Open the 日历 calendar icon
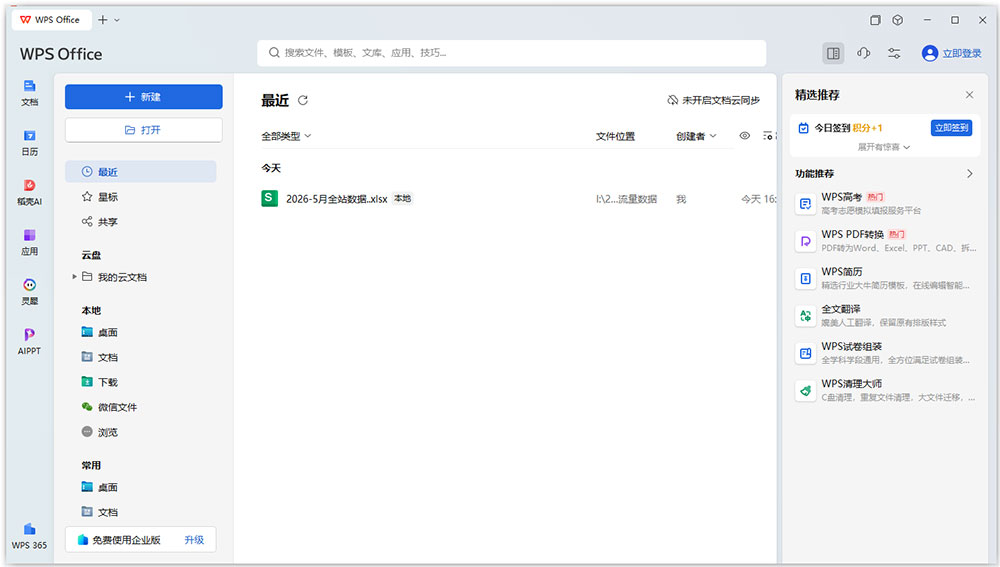This screenshot has width=1000, height=567. point(29,142)
